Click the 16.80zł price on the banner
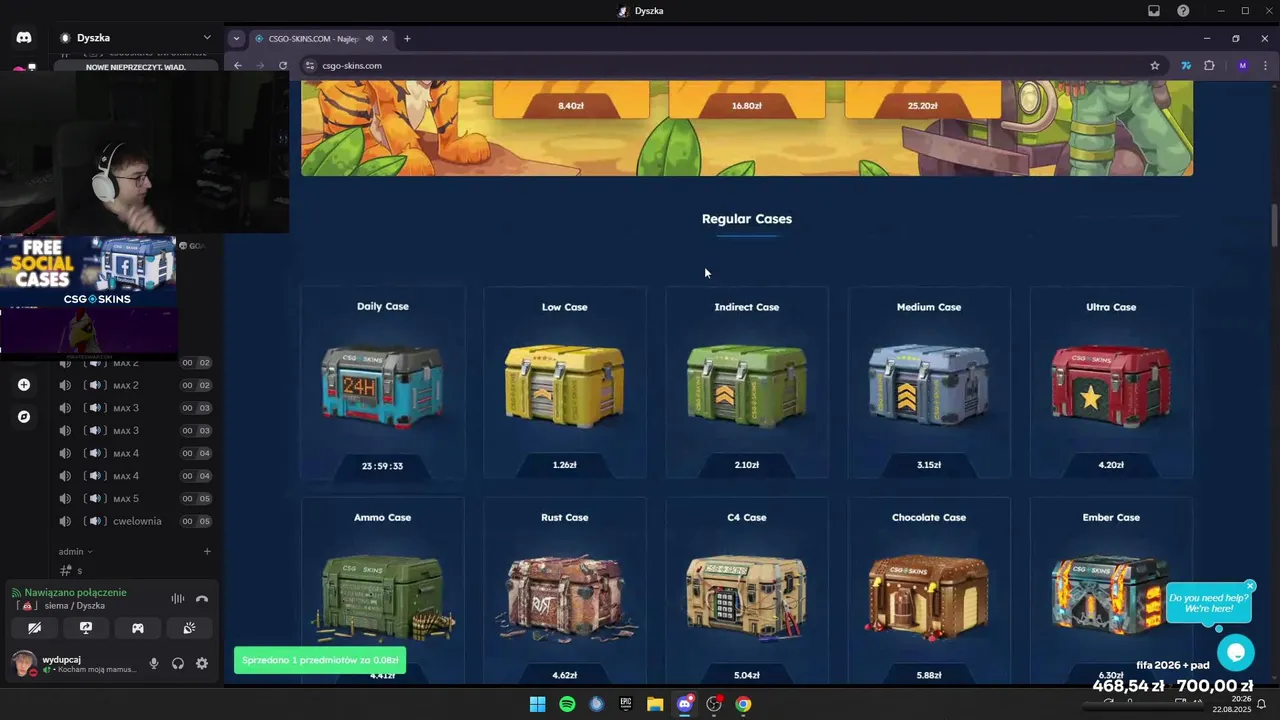Screen dimensions: 1280x720 pyautogui.click(x=747, y=105)
